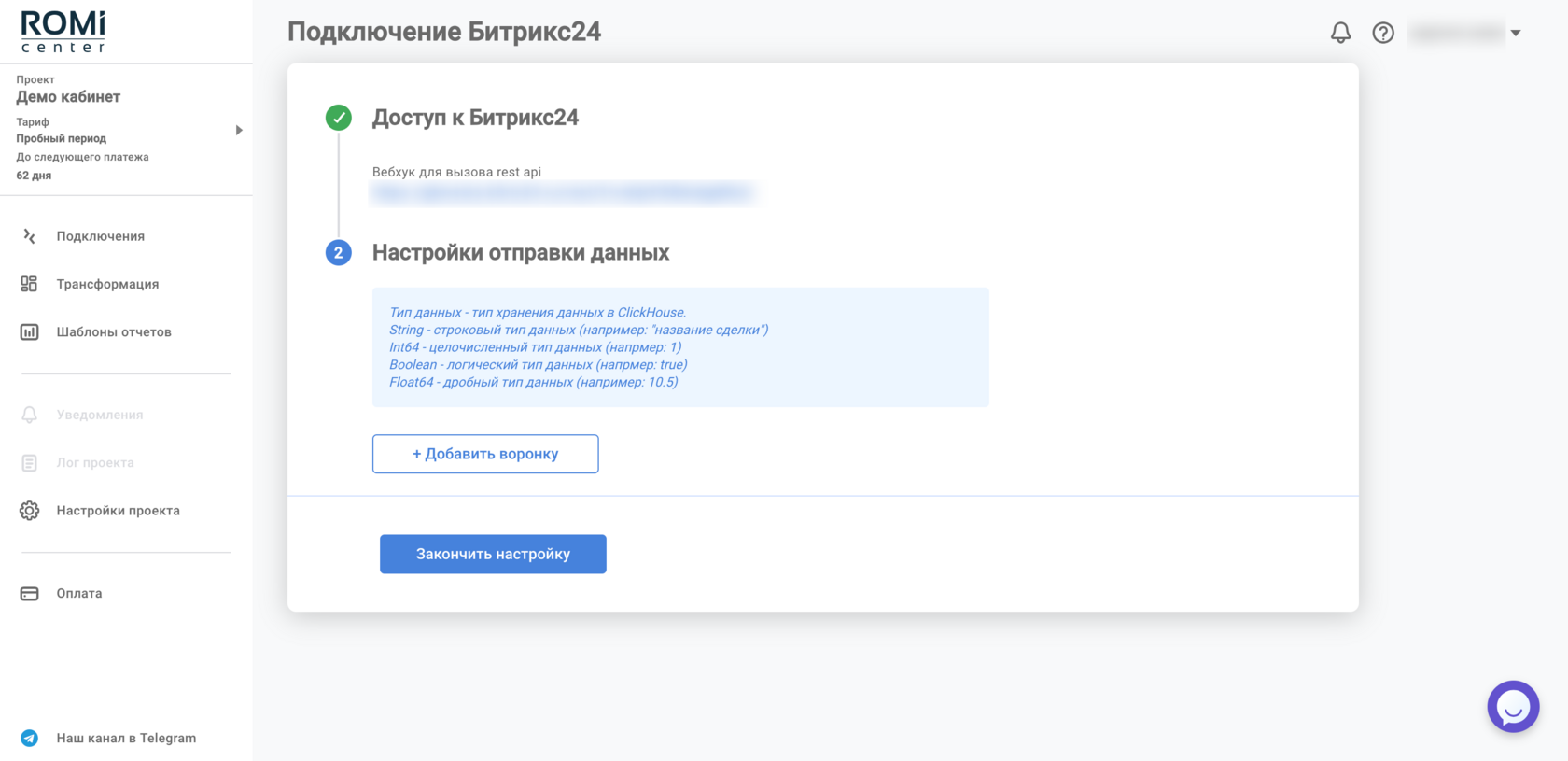Click the Boolean data type description line

539,364
